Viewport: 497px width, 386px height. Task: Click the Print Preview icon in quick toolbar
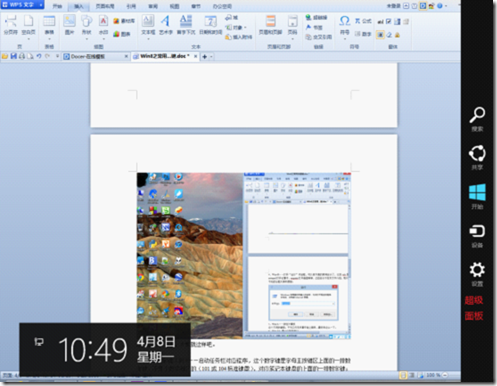coord(30,56)
